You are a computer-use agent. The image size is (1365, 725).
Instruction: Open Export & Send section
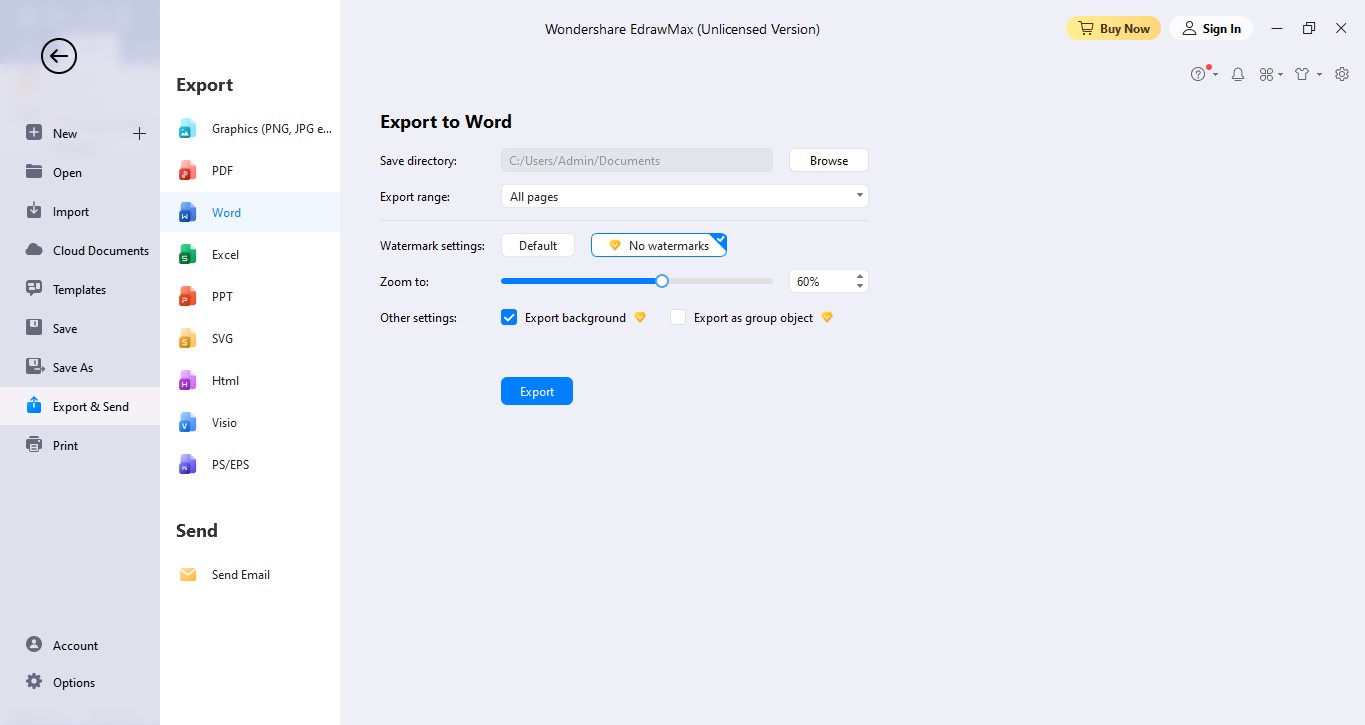80,406
